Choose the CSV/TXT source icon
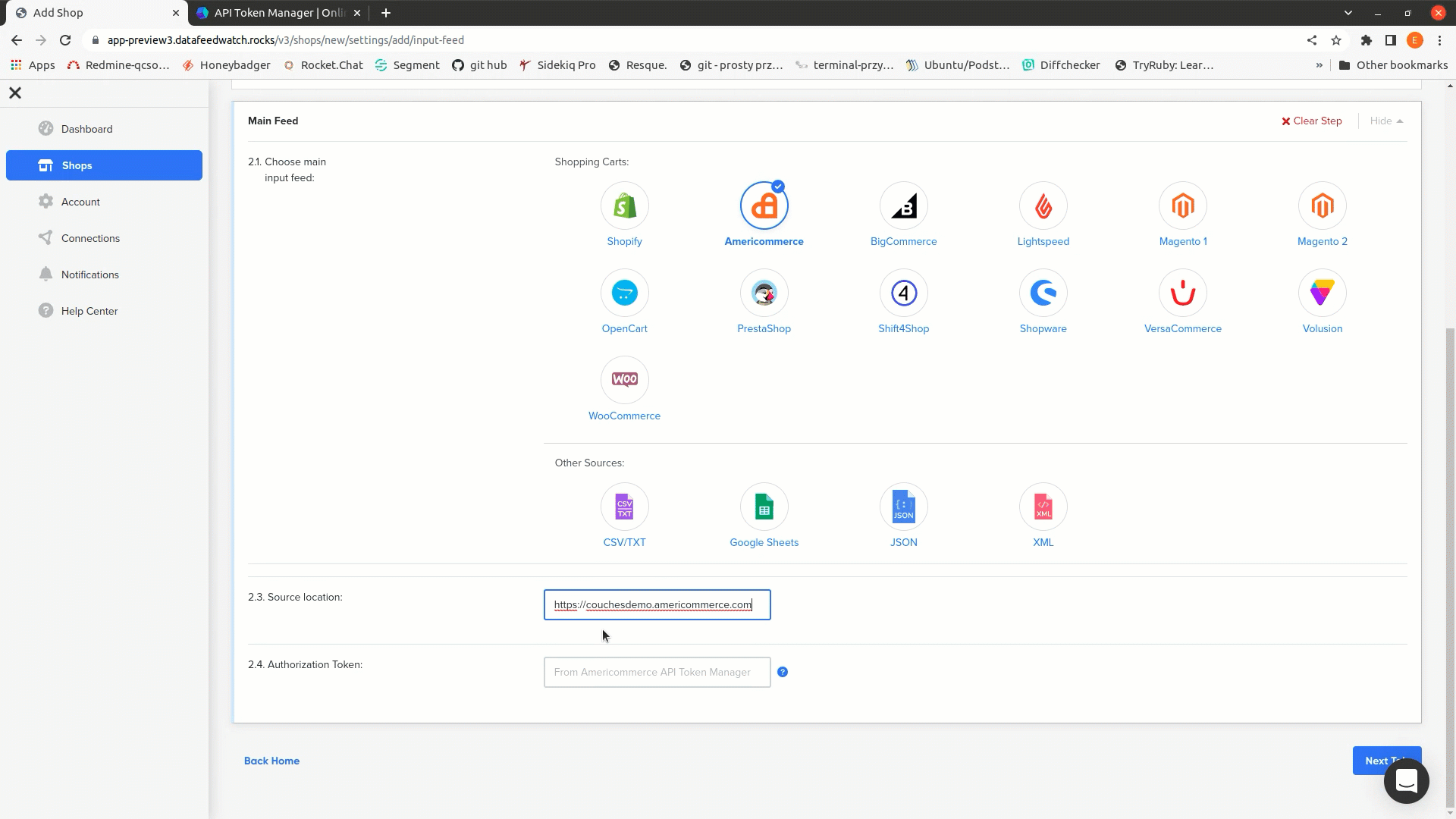The height and width of the screenshot is (819, 1456). tap(624, 507)
